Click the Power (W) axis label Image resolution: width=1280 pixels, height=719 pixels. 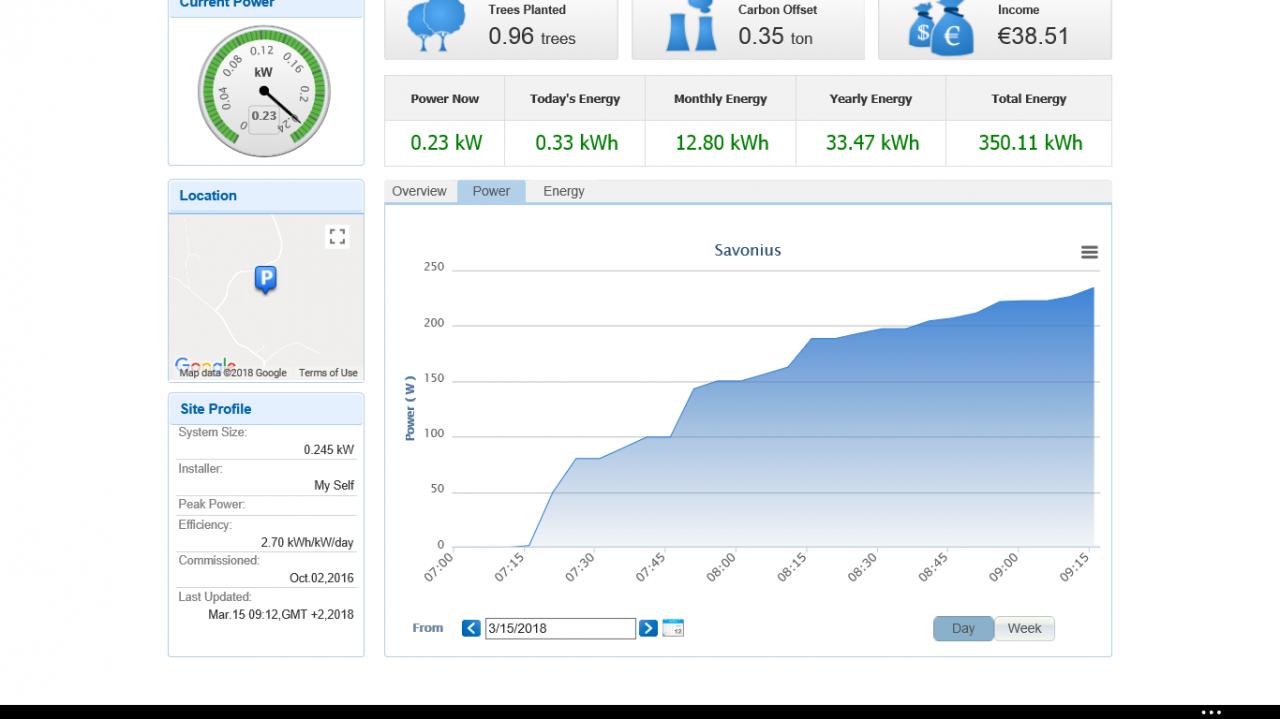click(410, 408)
